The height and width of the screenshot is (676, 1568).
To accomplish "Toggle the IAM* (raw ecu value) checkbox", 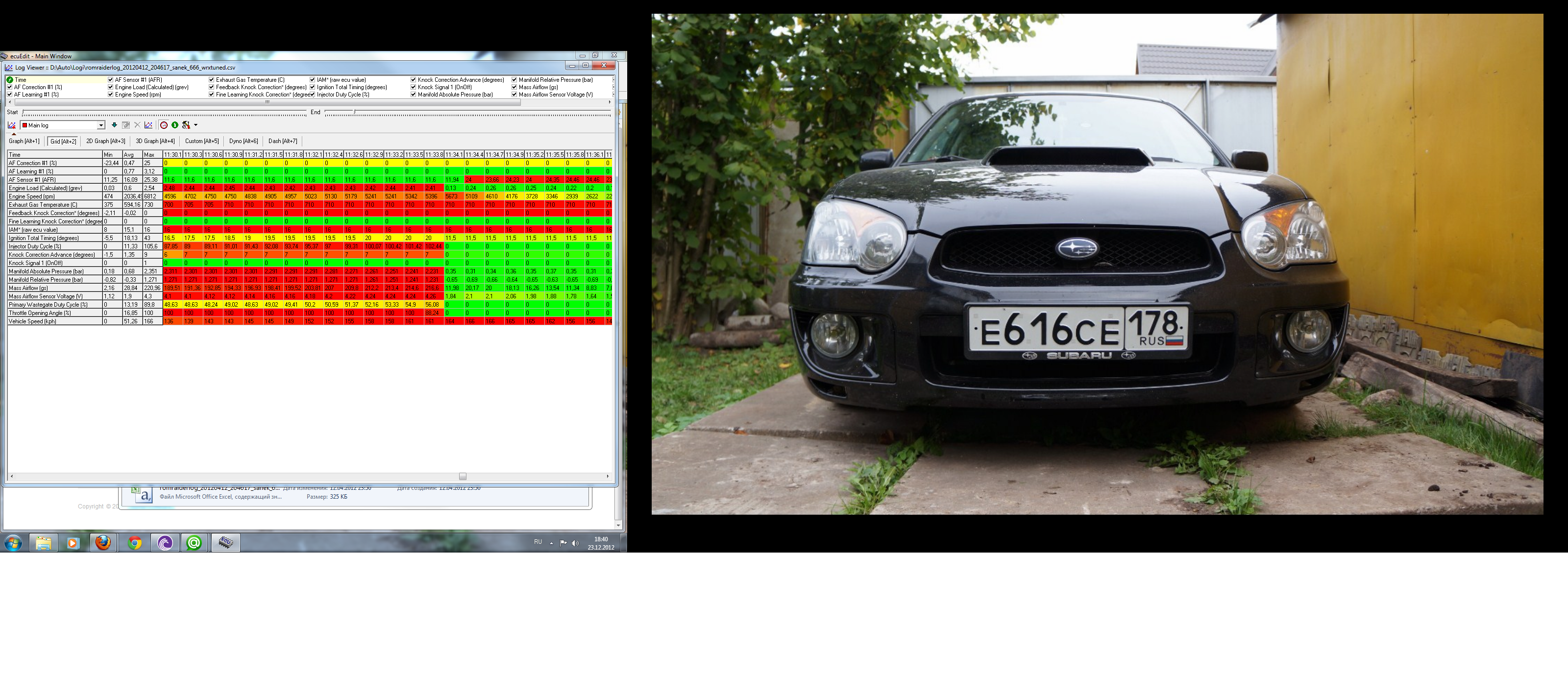I will 312,80.
